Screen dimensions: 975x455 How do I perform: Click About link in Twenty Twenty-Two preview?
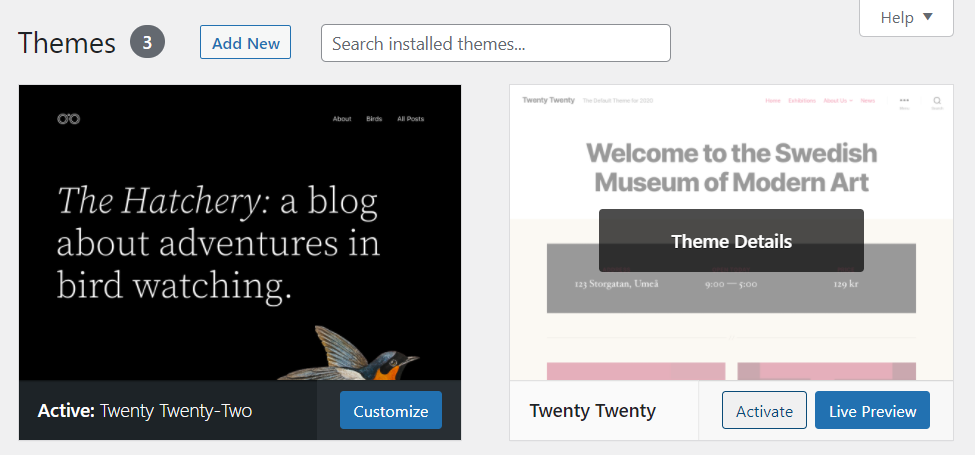(342, 119)
